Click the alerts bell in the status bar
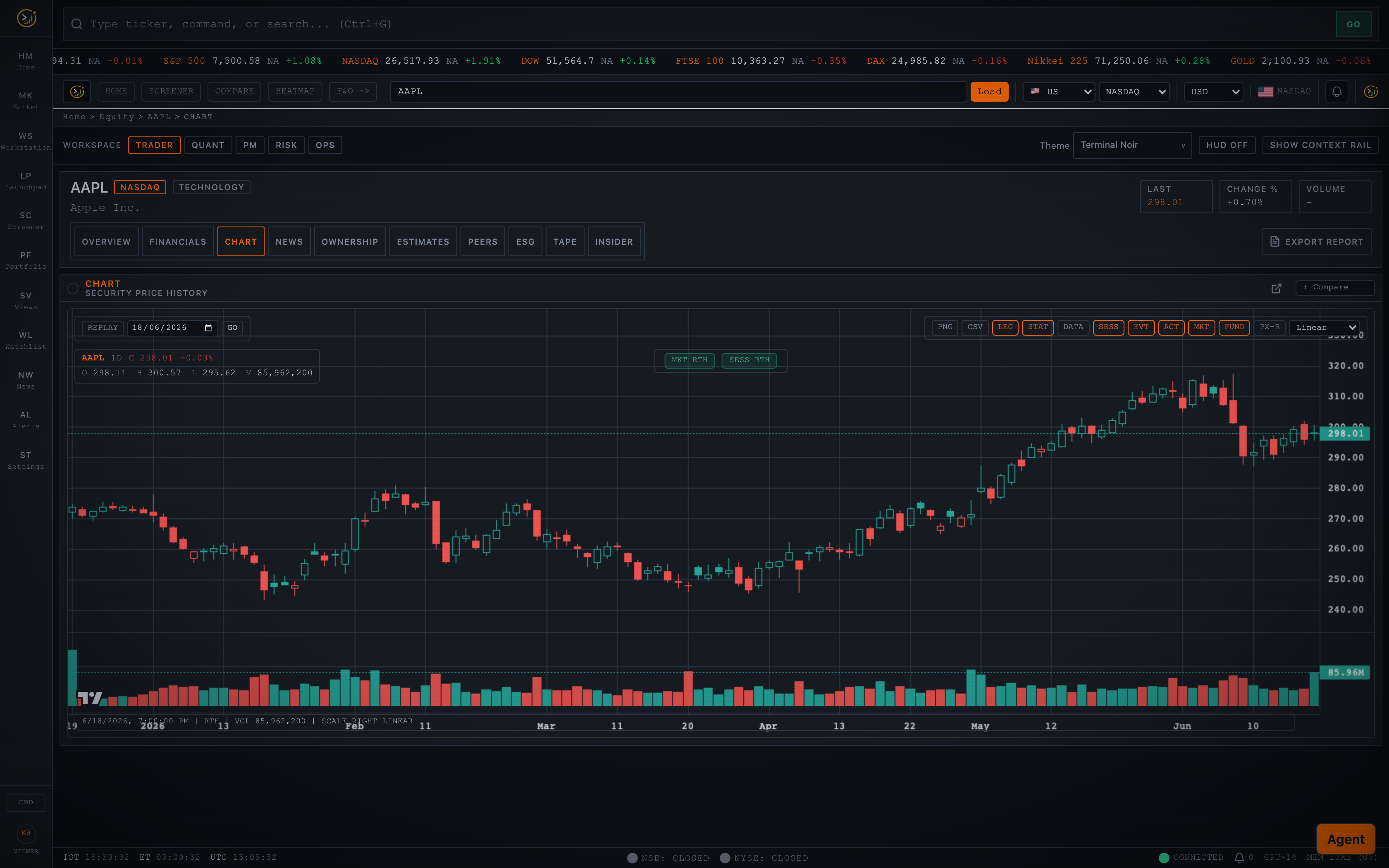The image size is (1389, 868). pos(1239,858)
